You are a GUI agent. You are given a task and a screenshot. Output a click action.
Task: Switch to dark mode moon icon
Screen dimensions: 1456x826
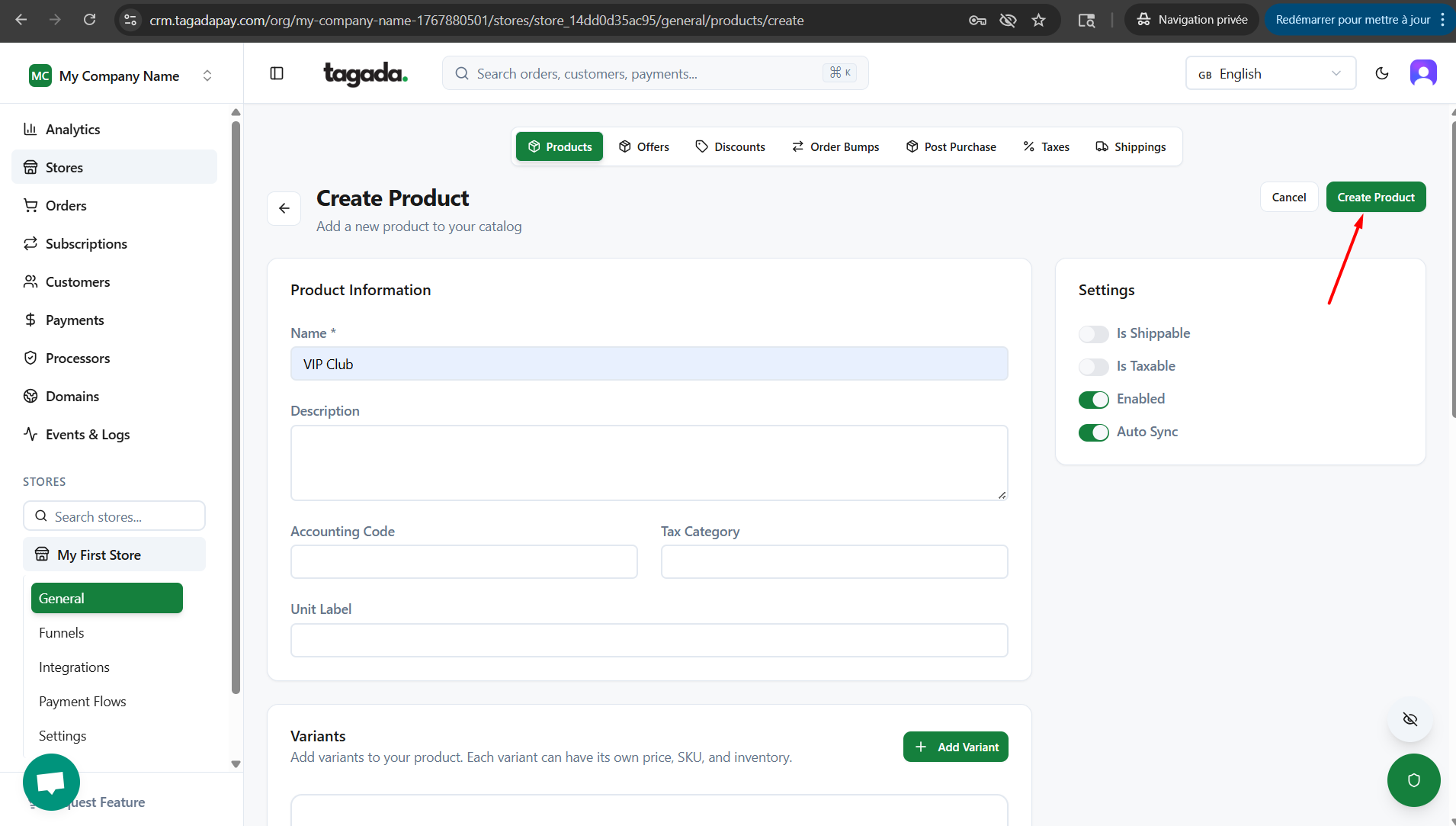click(x=1381, y=73)
